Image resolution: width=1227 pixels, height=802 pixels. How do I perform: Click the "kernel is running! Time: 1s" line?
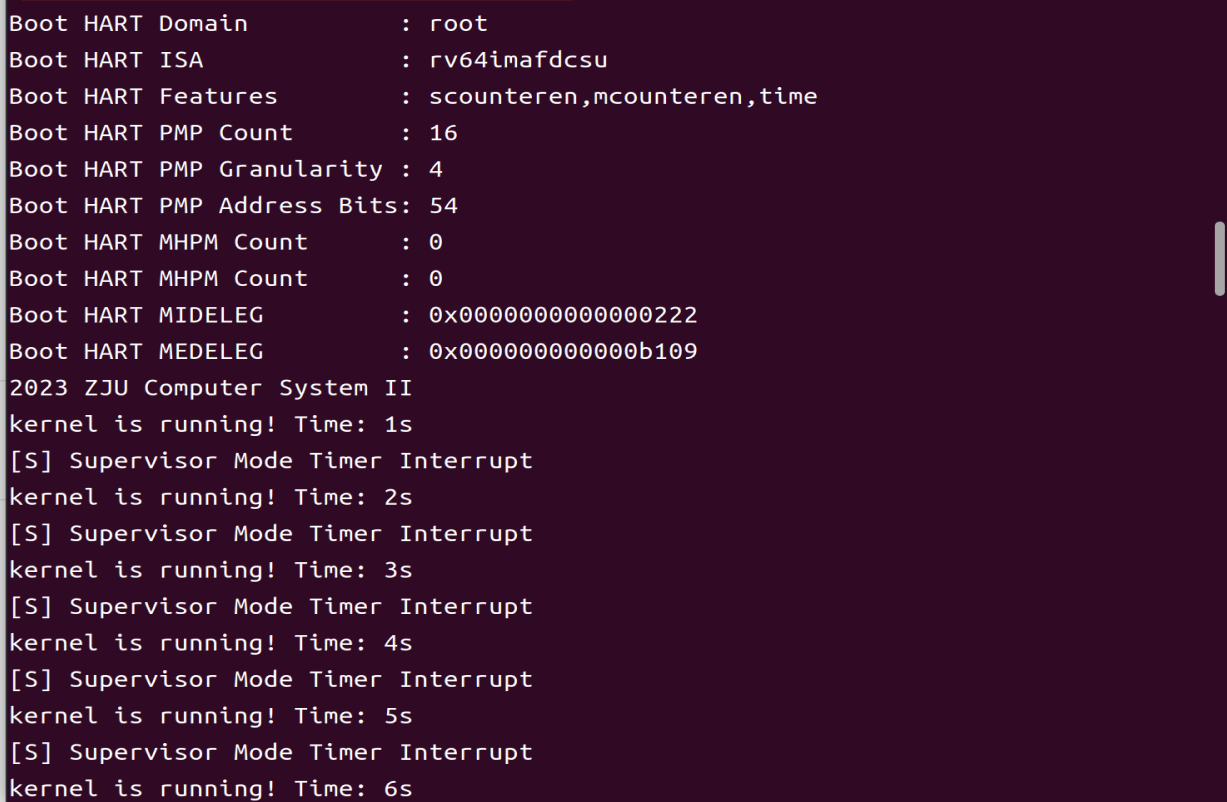210,424
